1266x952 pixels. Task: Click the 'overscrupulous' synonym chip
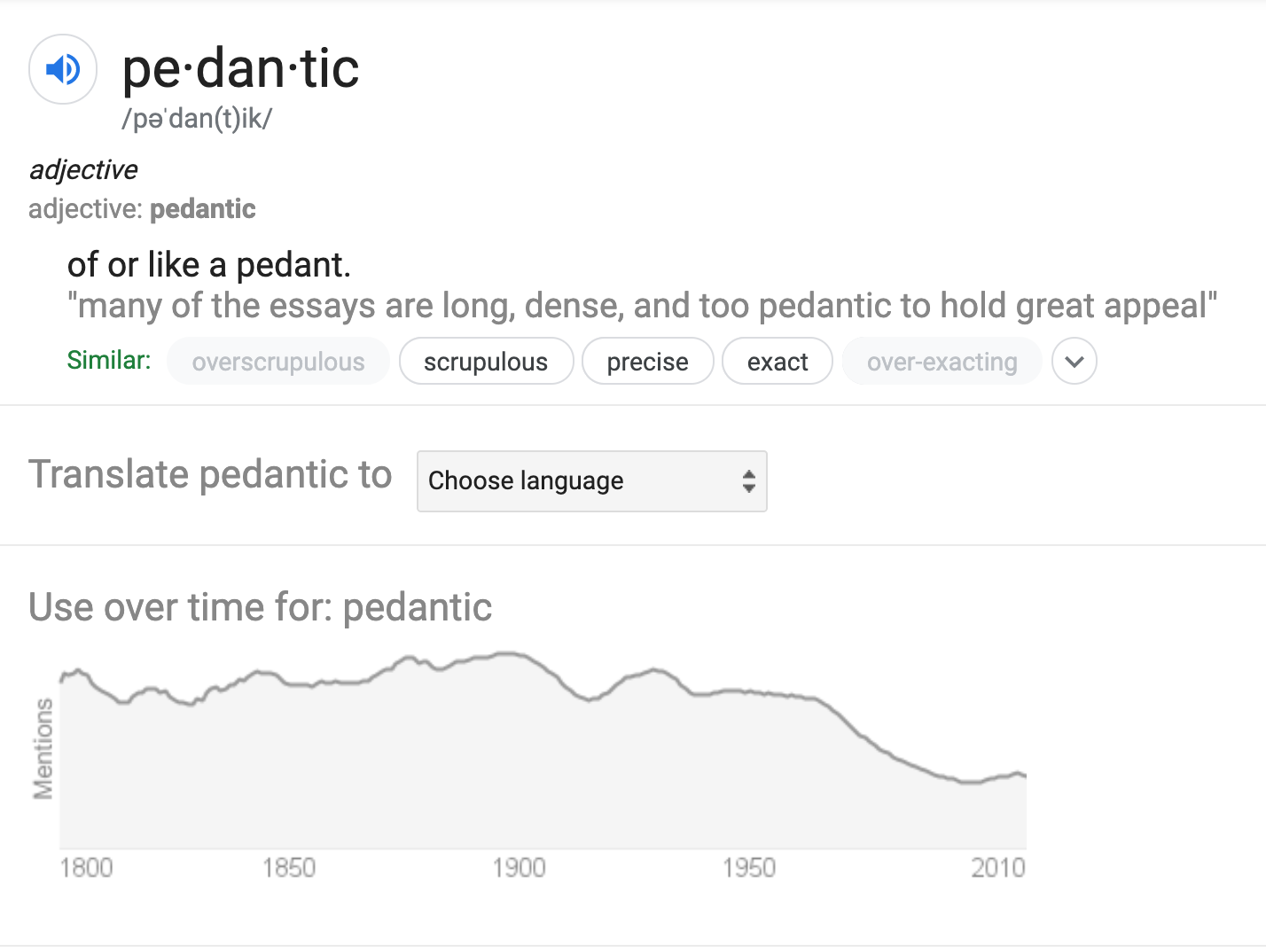point(278,362)
